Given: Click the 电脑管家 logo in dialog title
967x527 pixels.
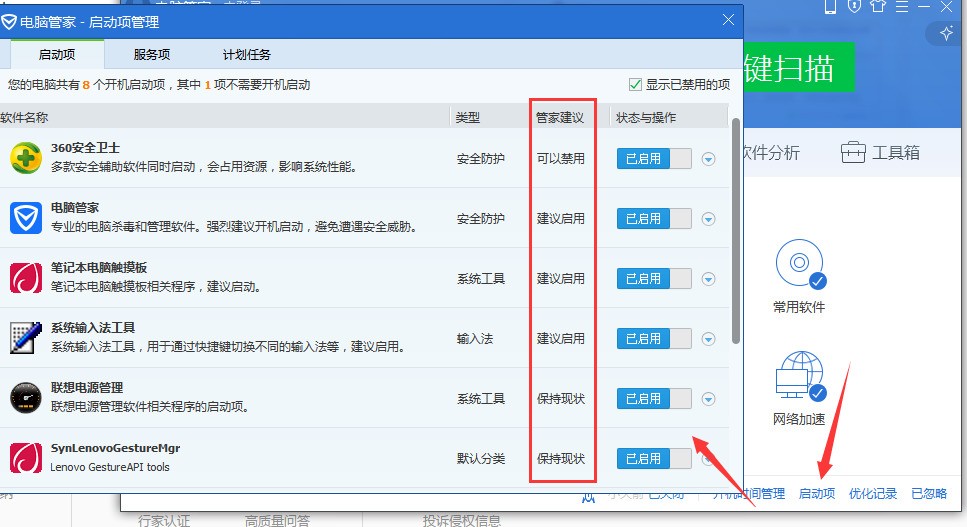Looking at the screenshot, I should click(9, 22).
